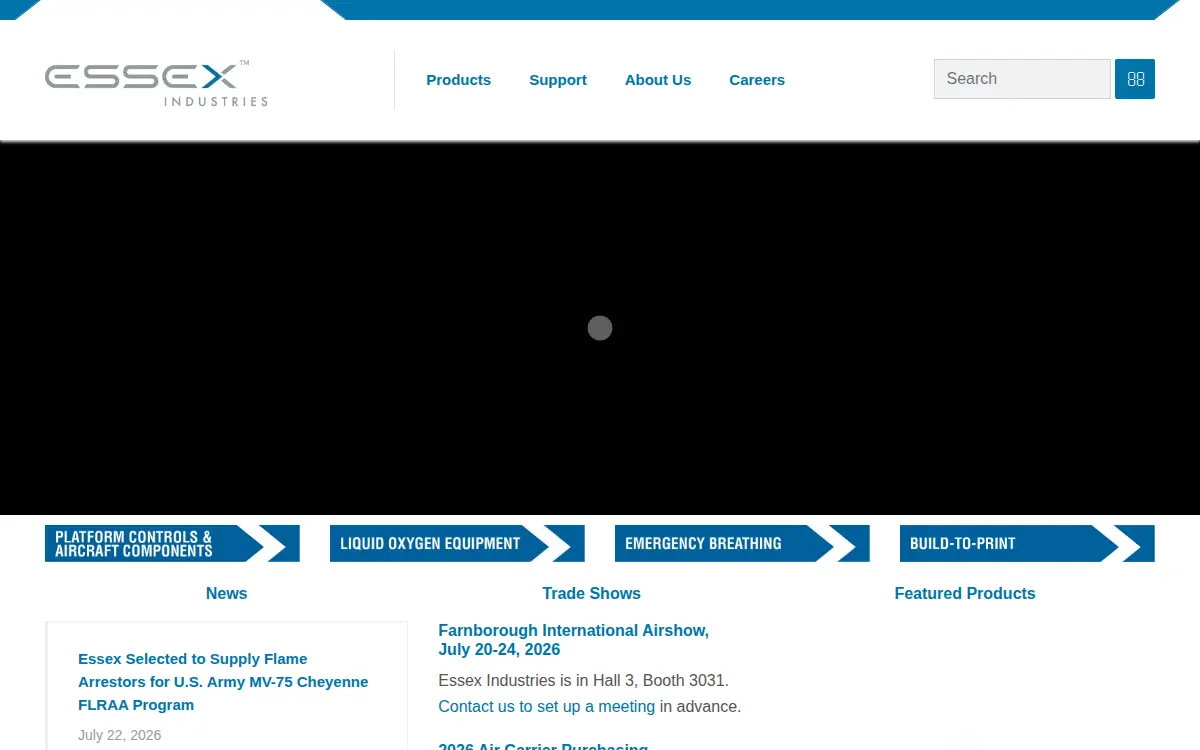
Task: Open the Products menu
Action: pos(458,80)
